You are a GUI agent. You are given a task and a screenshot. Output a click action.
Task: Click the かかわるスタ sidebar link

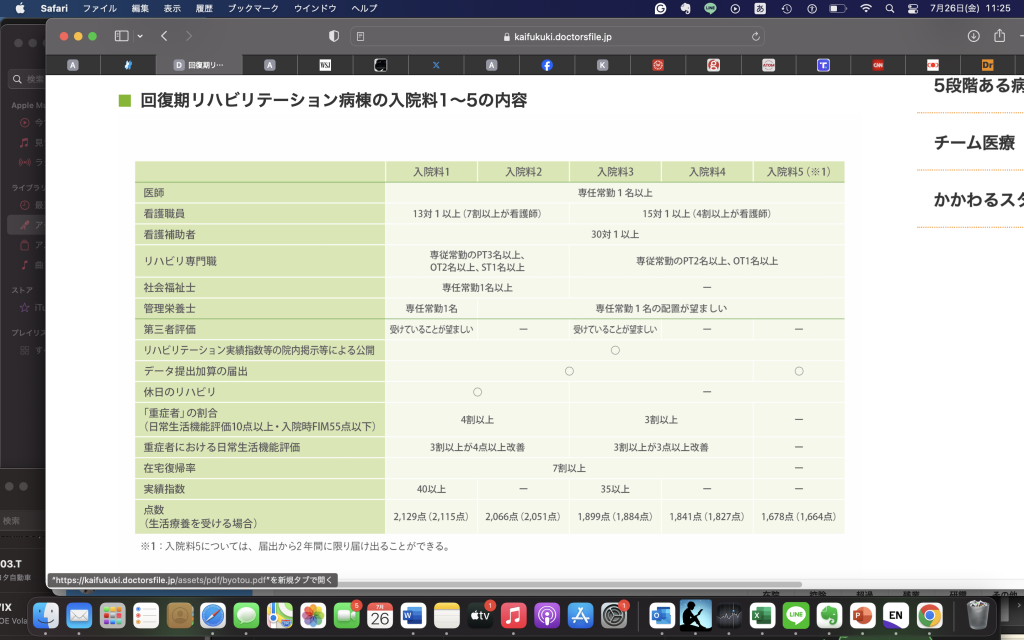coord(978,199)
